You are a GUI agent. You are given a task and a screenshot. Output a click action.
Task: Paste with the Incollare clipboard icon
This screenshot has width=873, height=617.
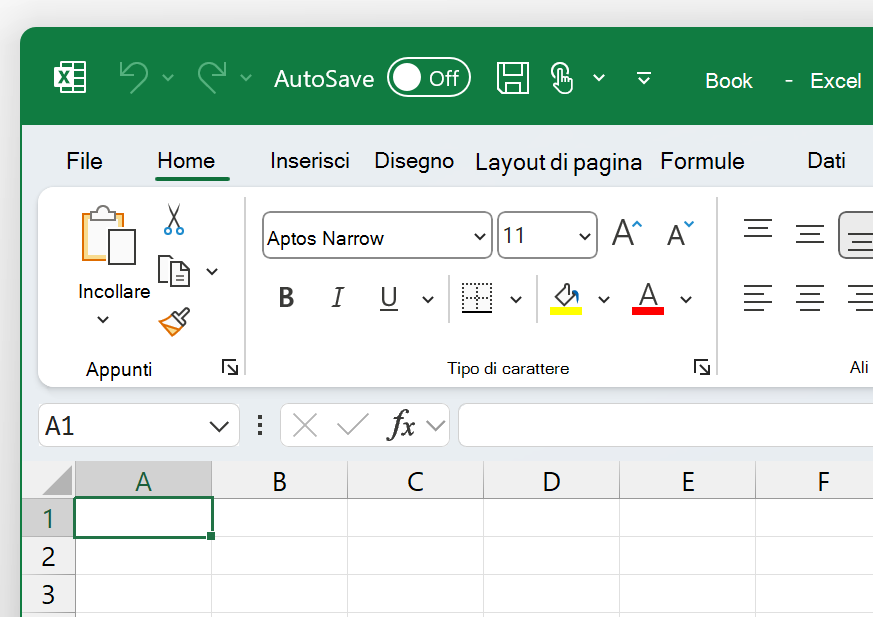tap(109, 236)
